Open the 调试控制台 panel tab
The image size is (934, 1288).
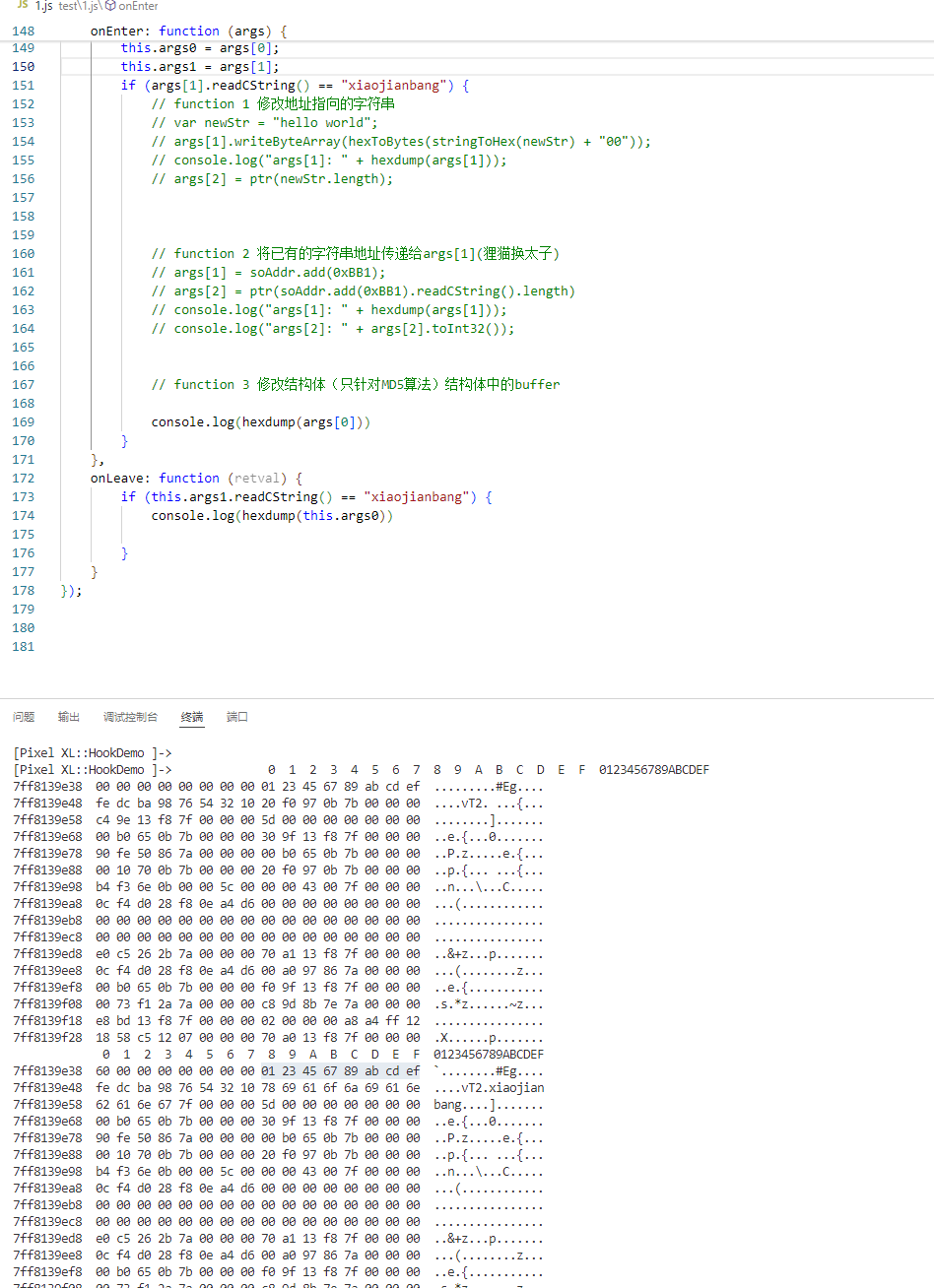(130, 717)
